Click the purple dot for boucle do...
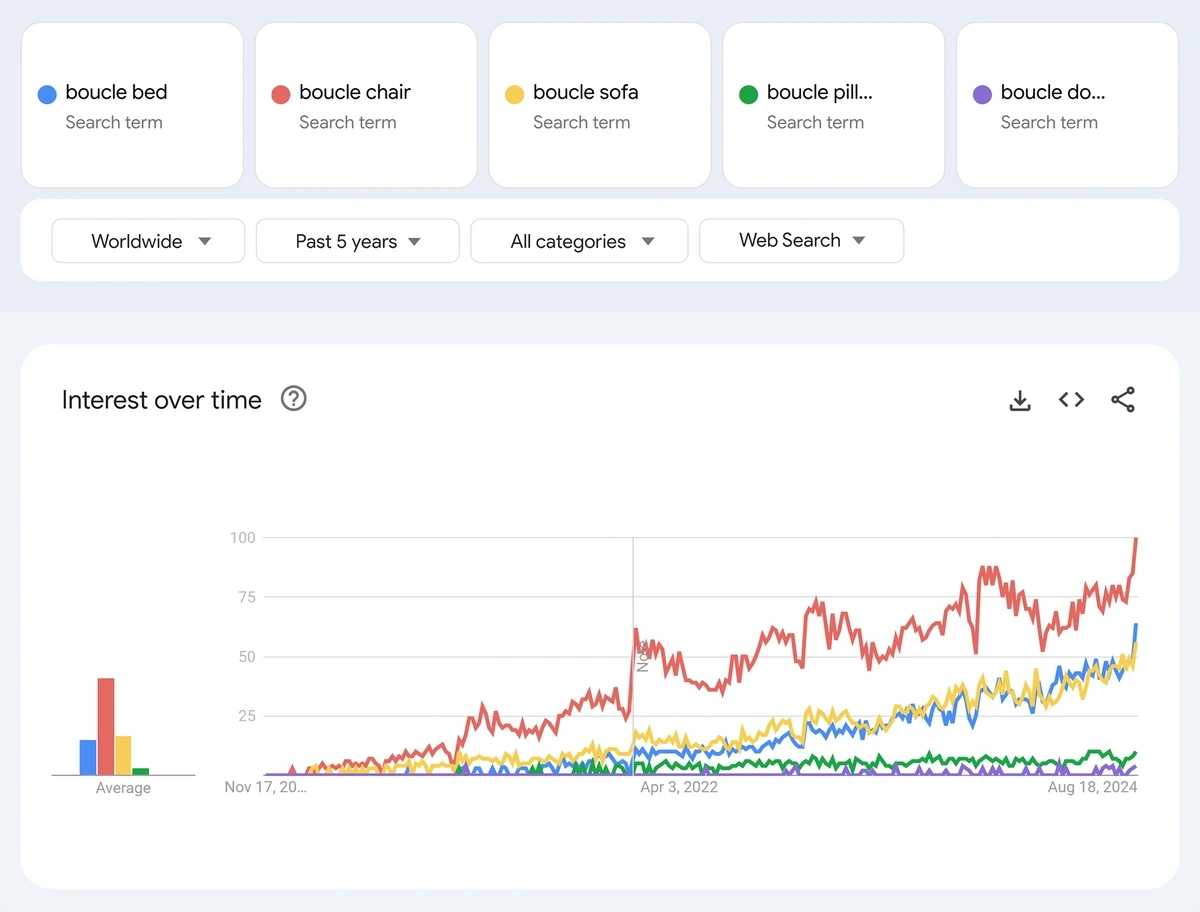Viewport: 1200px width, 912px height. [983, 95]
